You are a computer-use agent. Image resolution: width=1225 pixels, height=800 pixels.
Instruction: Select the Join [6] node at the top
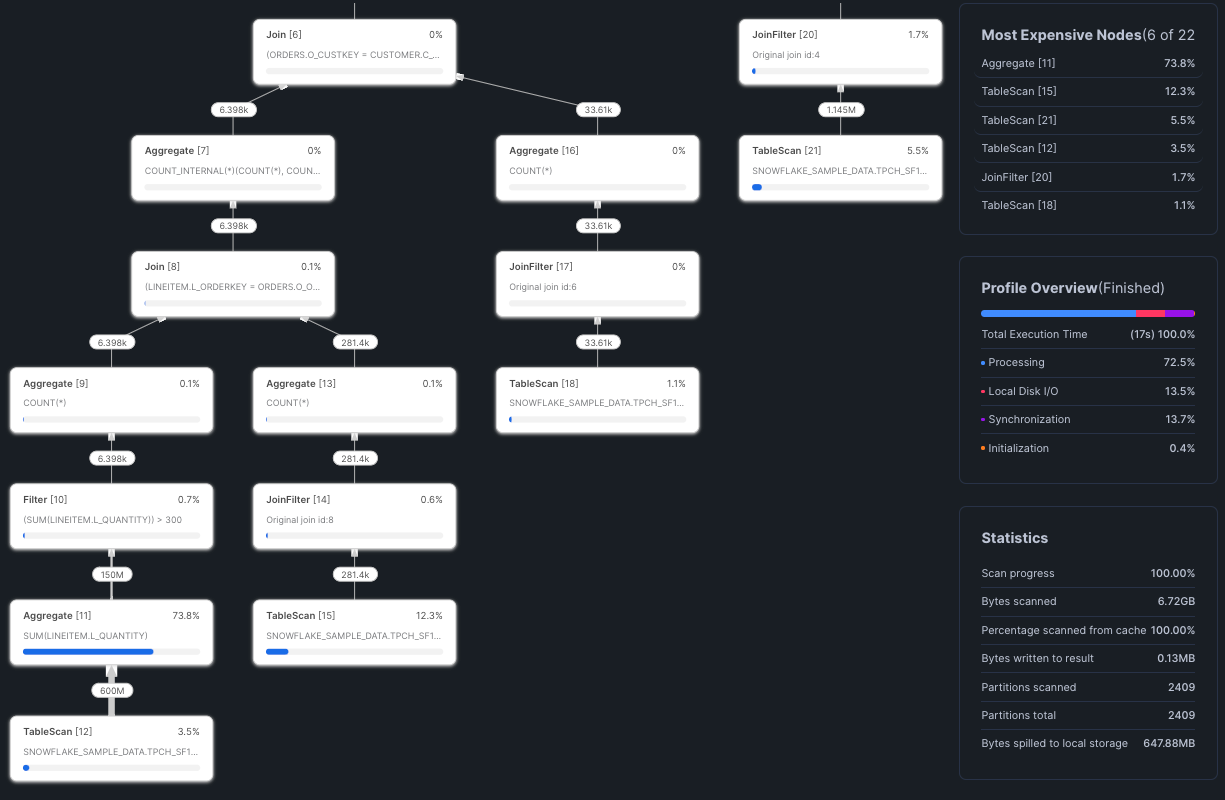354,50
